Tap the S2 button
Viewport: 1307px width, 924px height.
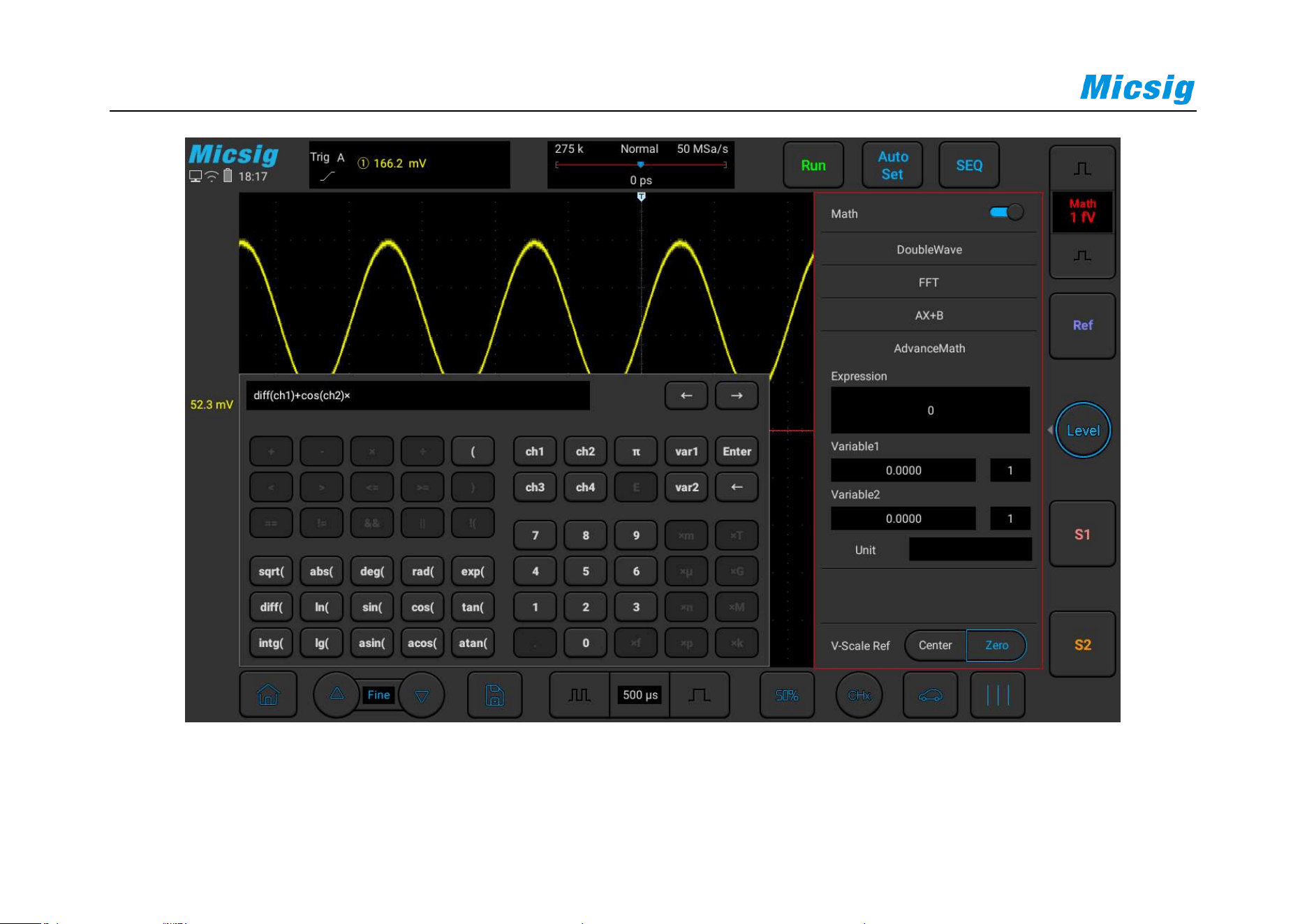click(1082, 645)
